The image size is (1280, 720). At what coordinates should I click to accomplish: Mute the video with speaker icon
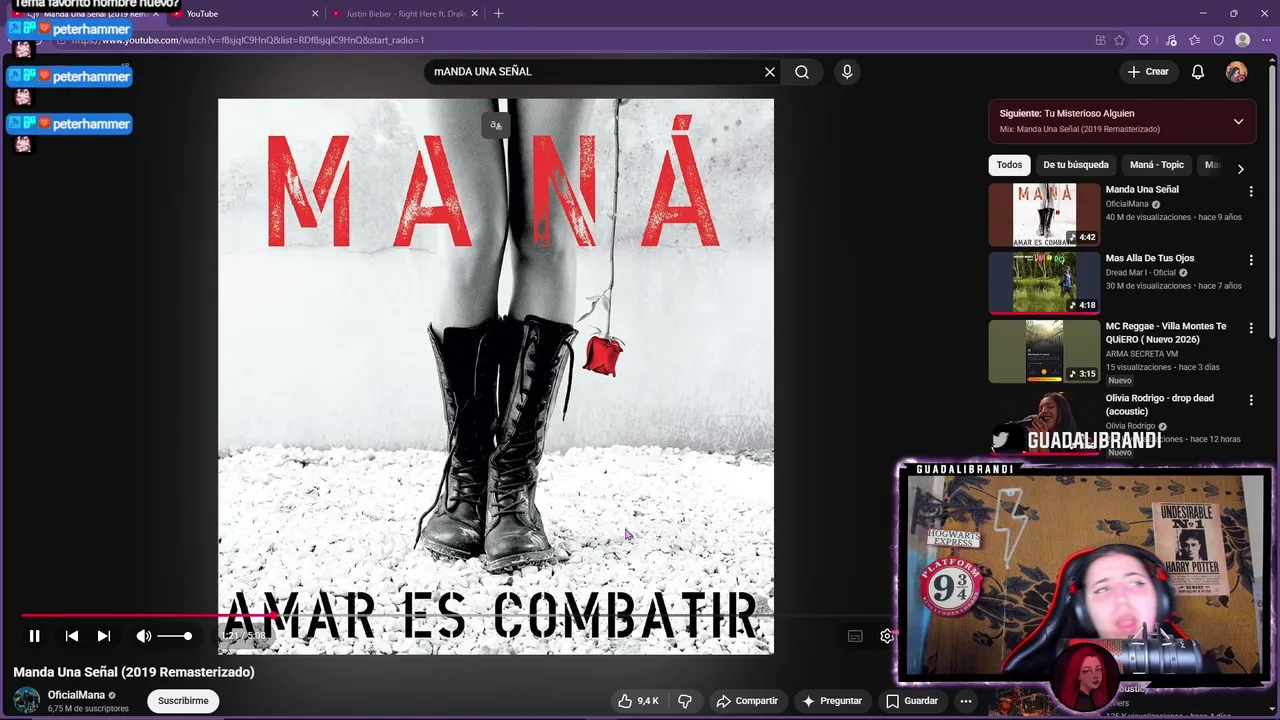coord(144,636)
